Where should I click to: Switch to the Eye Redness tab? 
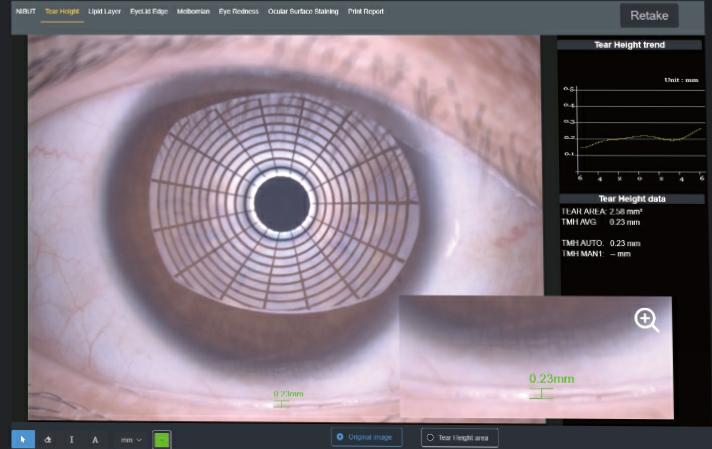coord(239,12)
